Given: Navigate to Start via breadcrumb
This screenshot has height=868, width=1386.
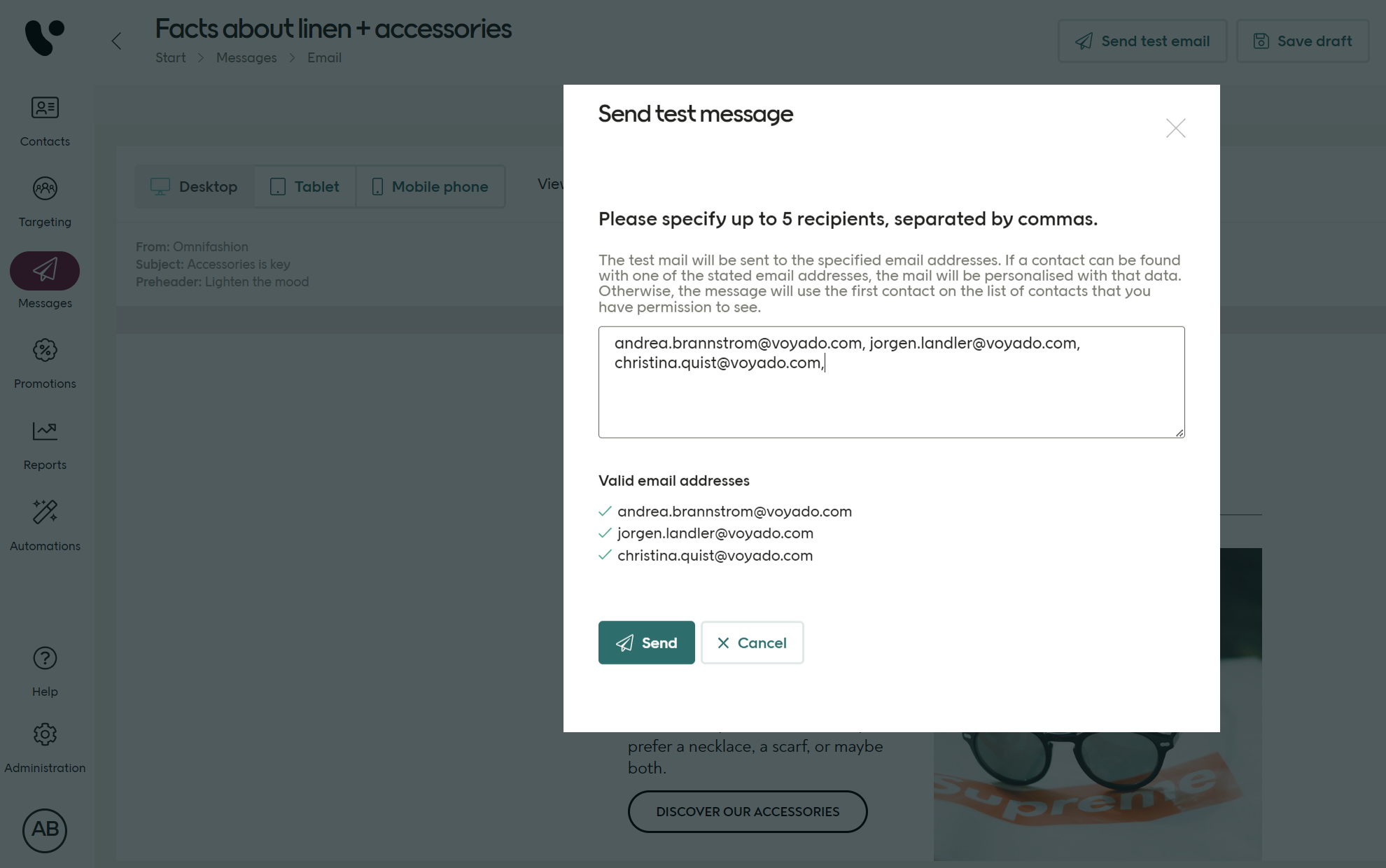Looking at the screenshot, I should point(170,57).
